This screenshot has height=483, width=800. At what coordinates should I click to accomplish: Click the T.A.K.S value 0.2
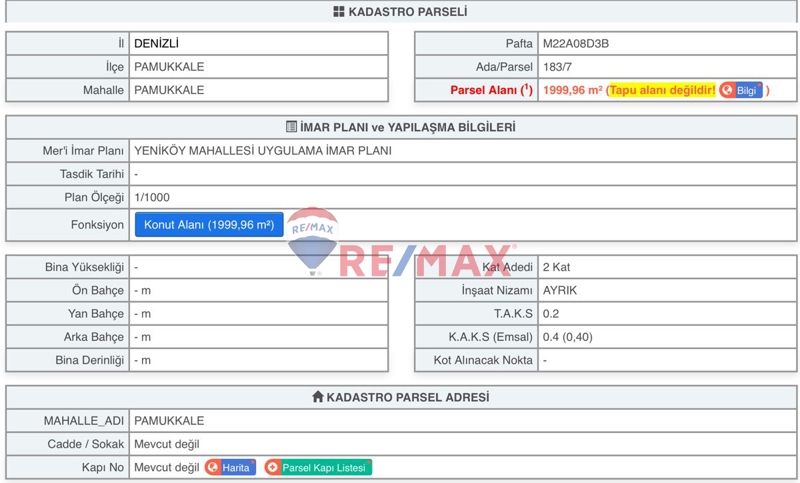(551, 313)
